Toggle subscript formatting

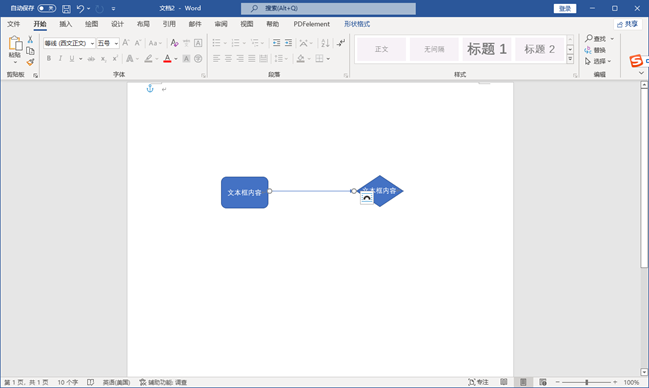pyautogui.click(x=103, y=59)
